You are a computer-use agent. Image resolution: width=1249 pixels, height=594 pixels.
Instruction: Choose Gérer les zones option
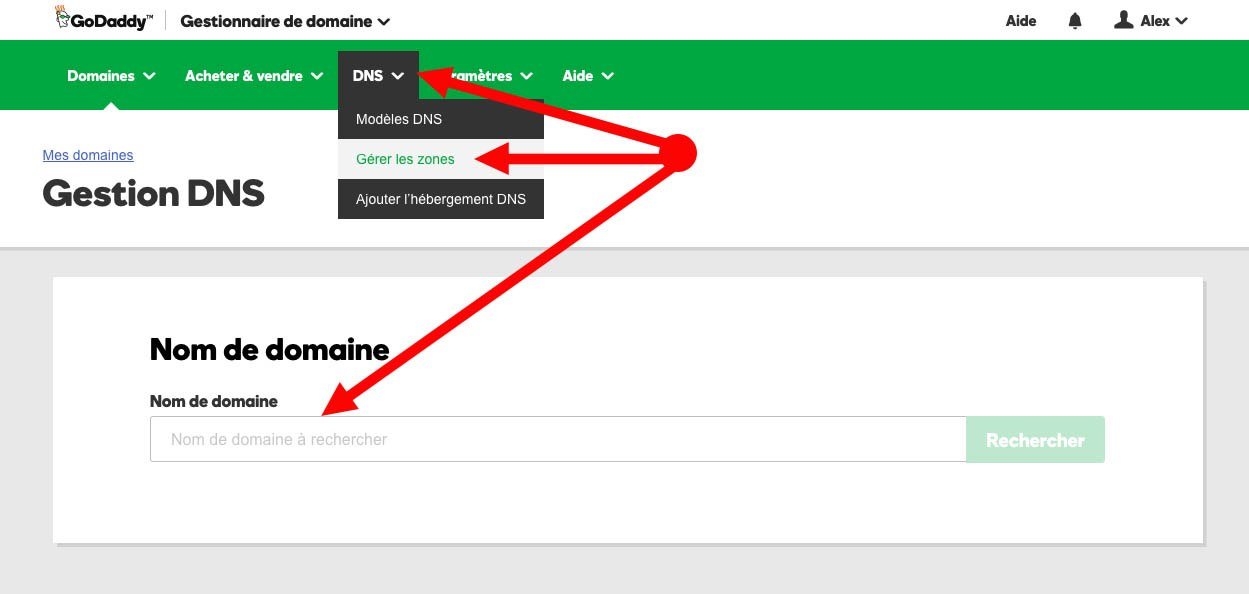coord(441,159)
